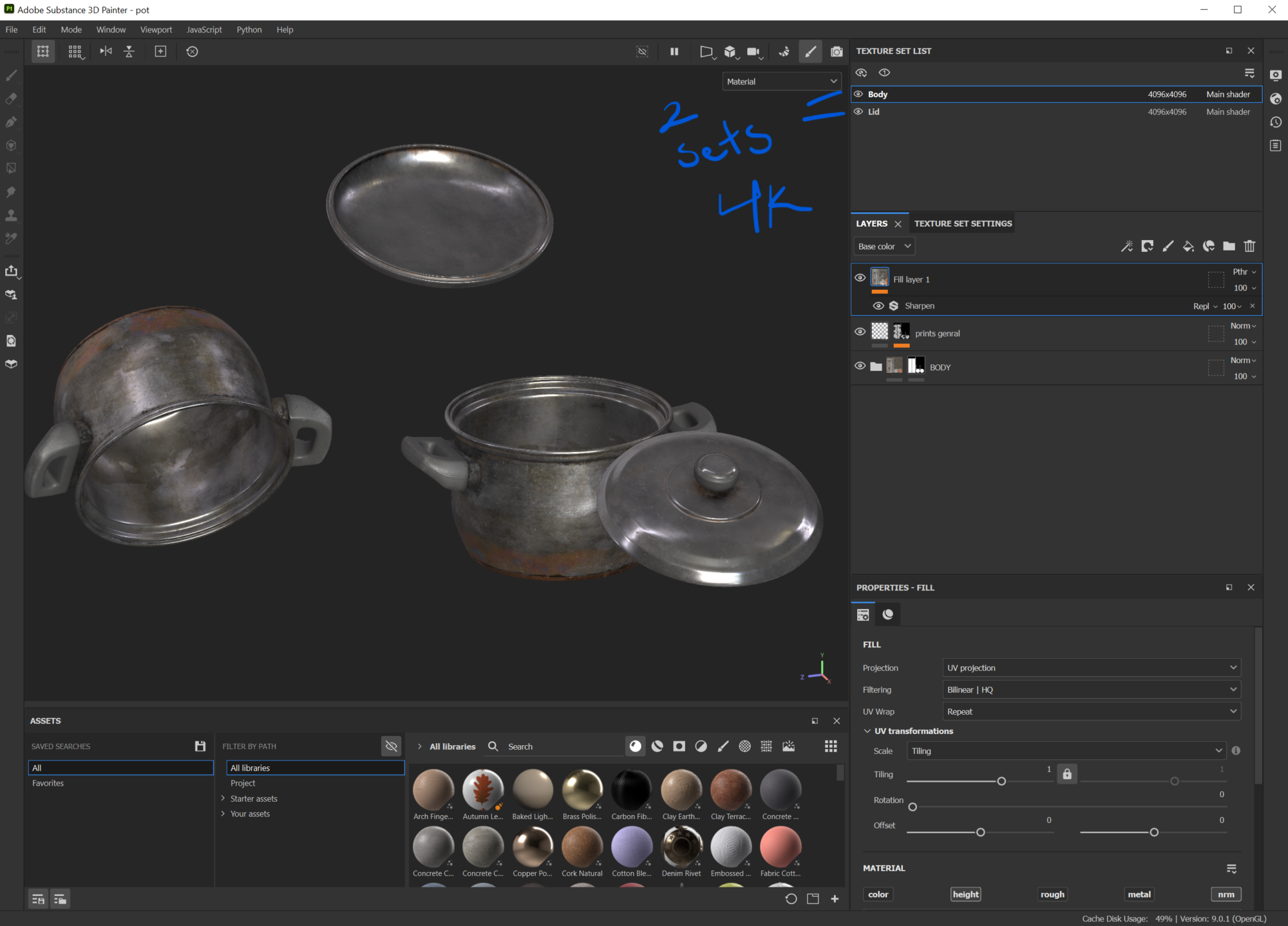Toggle symmetry mirror icon in top toolbar
Screen dimensions: 1288x926
106,52
